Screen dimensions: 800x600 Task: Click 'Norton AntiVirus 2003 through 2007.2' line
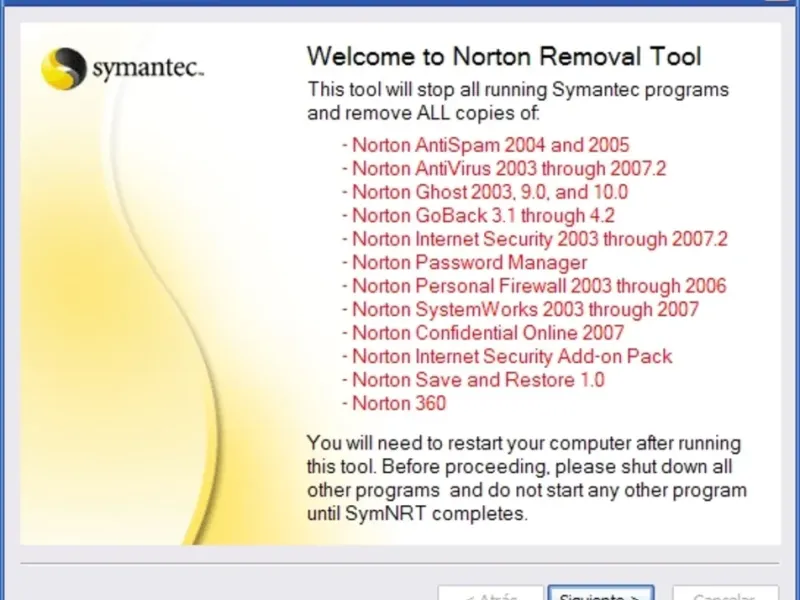point(504,168)
